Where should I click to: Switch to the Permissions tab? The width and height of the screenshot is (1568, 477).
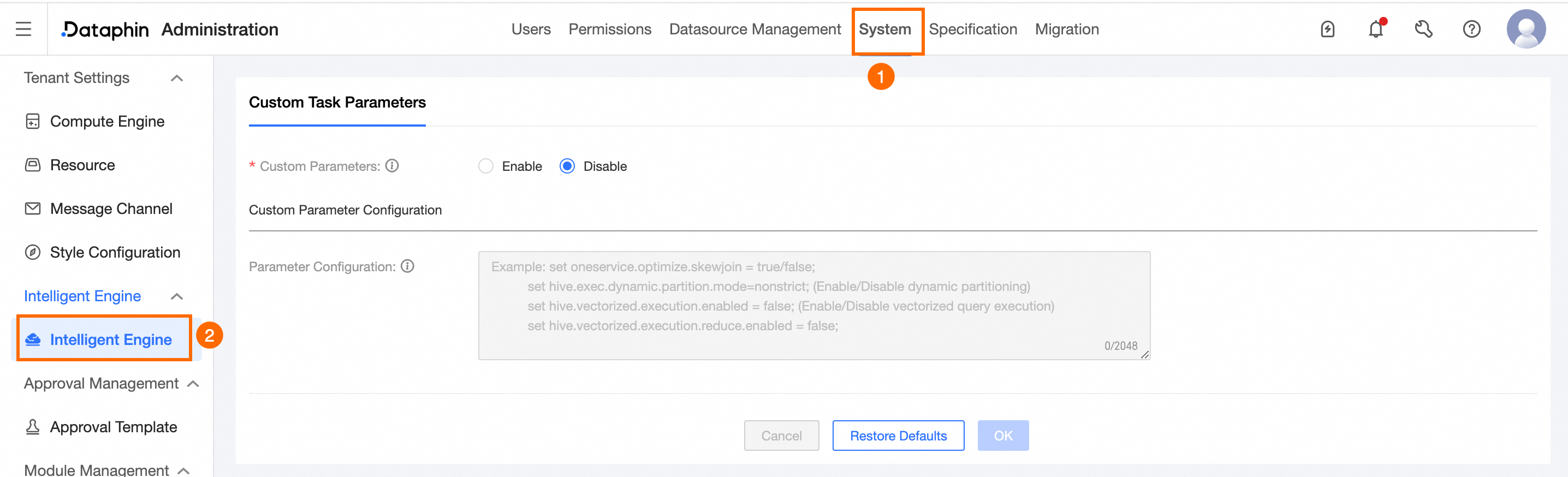(x=609, y=29)
